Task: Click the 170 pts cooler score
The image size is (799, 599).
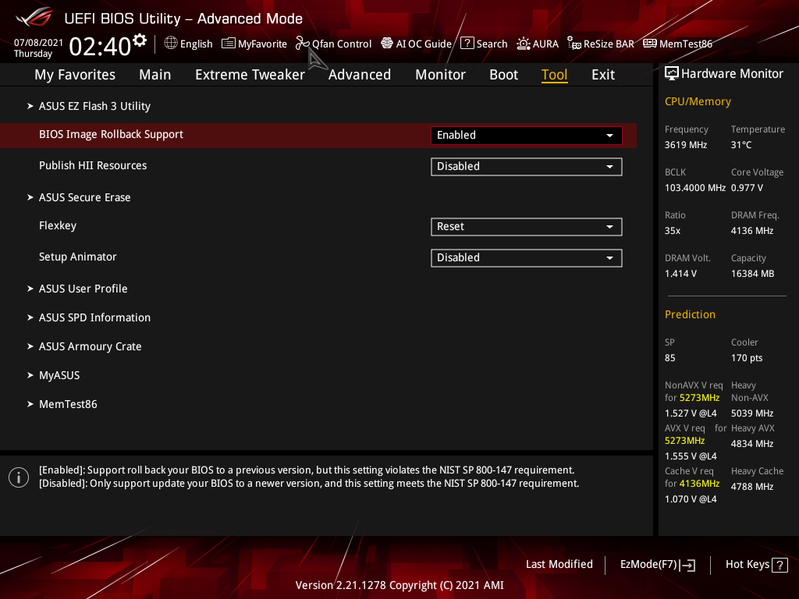Action: [x=747, y=358]
